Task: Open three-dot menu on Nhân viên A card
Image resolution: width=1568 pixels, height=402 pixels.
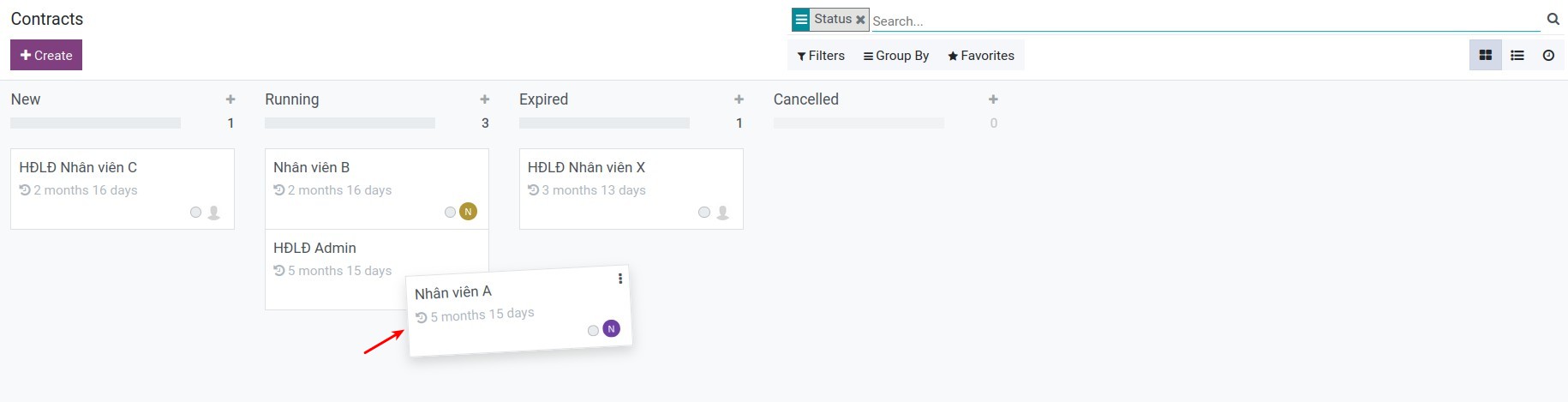Action: click(620, 279)
